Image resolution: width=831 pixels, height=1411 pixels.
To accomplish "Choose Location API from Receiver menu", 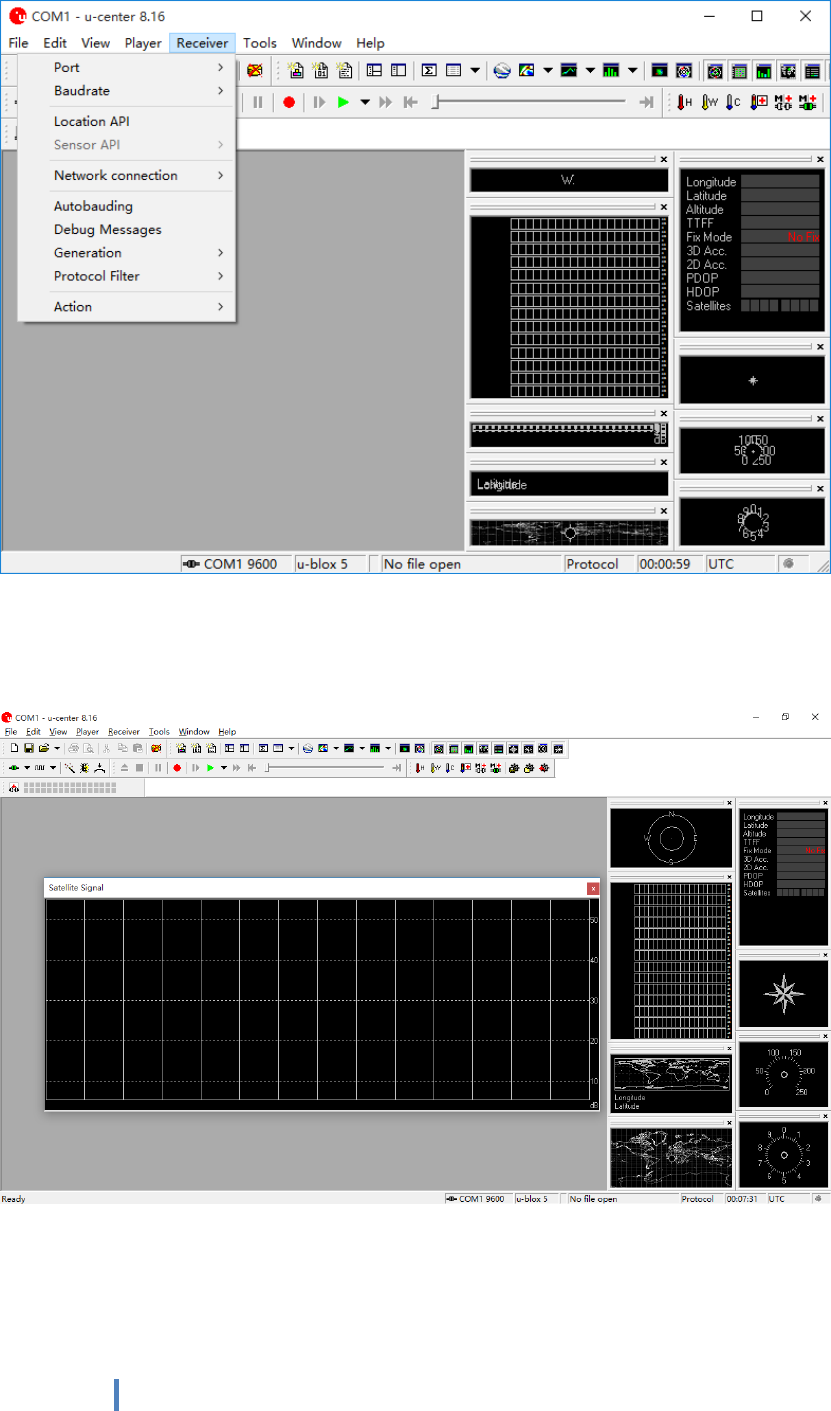I will coord(127,121).
